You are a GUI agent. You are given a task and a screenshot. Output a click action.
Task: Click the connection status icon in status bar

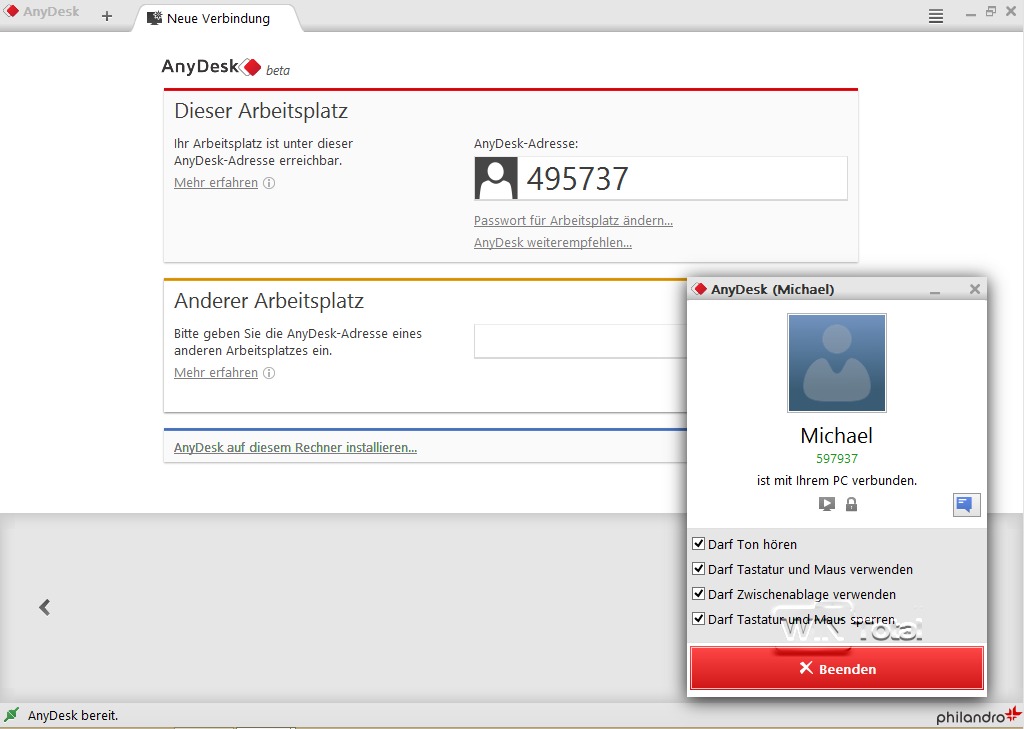12,715
